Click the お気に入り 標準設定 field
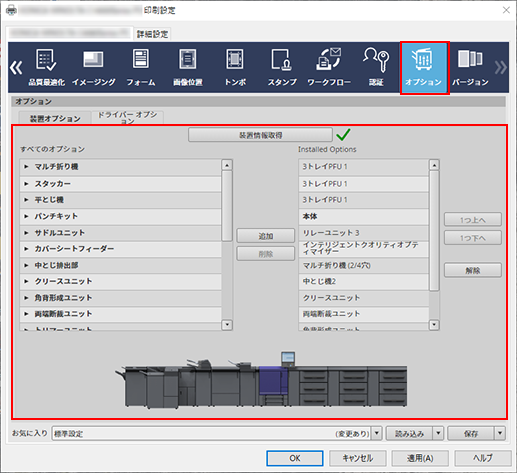Screen dimensions: 517x473 tap(212, 433)
